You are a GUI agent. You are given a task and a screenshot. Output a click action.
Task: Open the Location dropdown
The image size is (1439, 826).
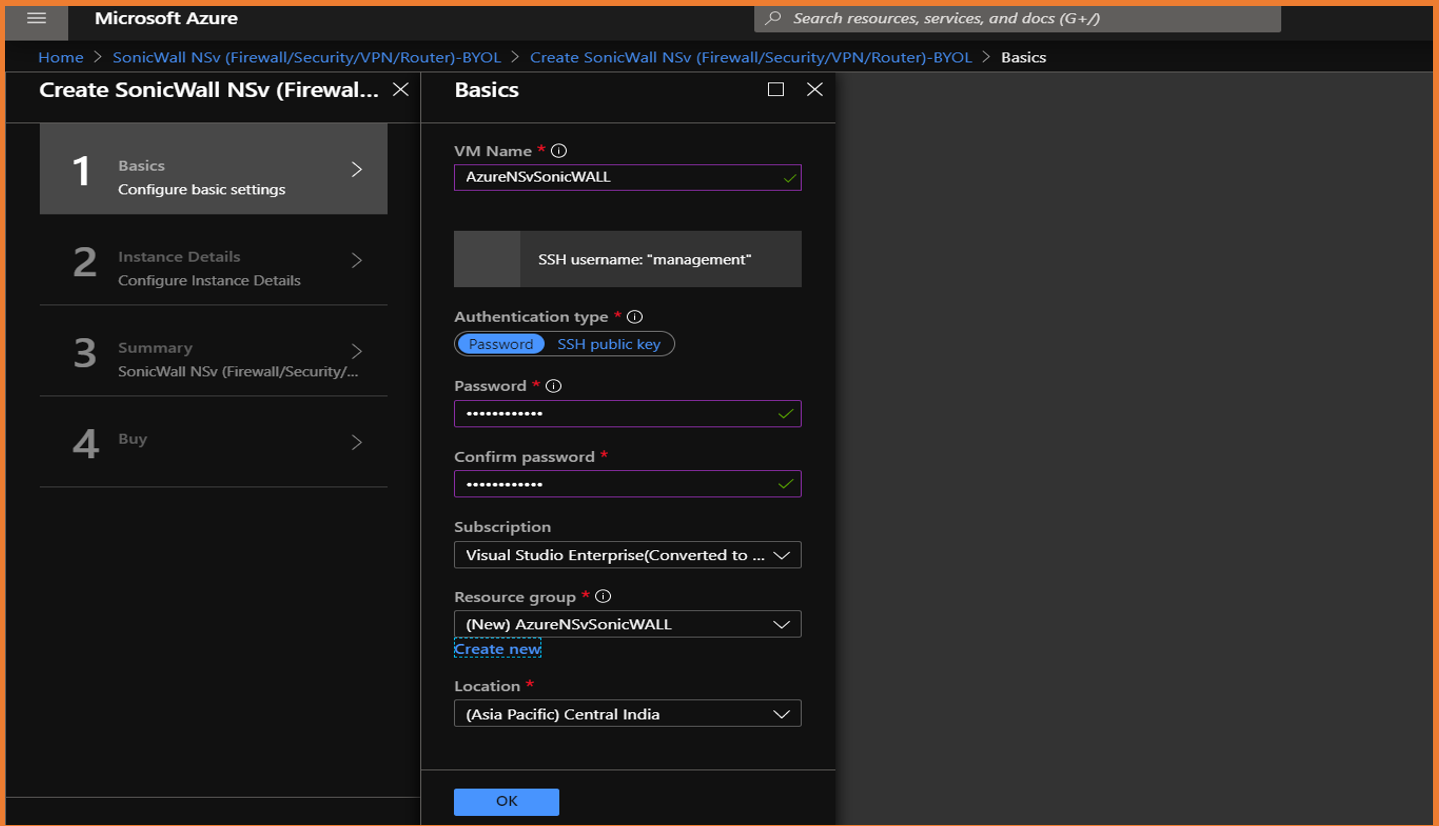click(627, 714)
